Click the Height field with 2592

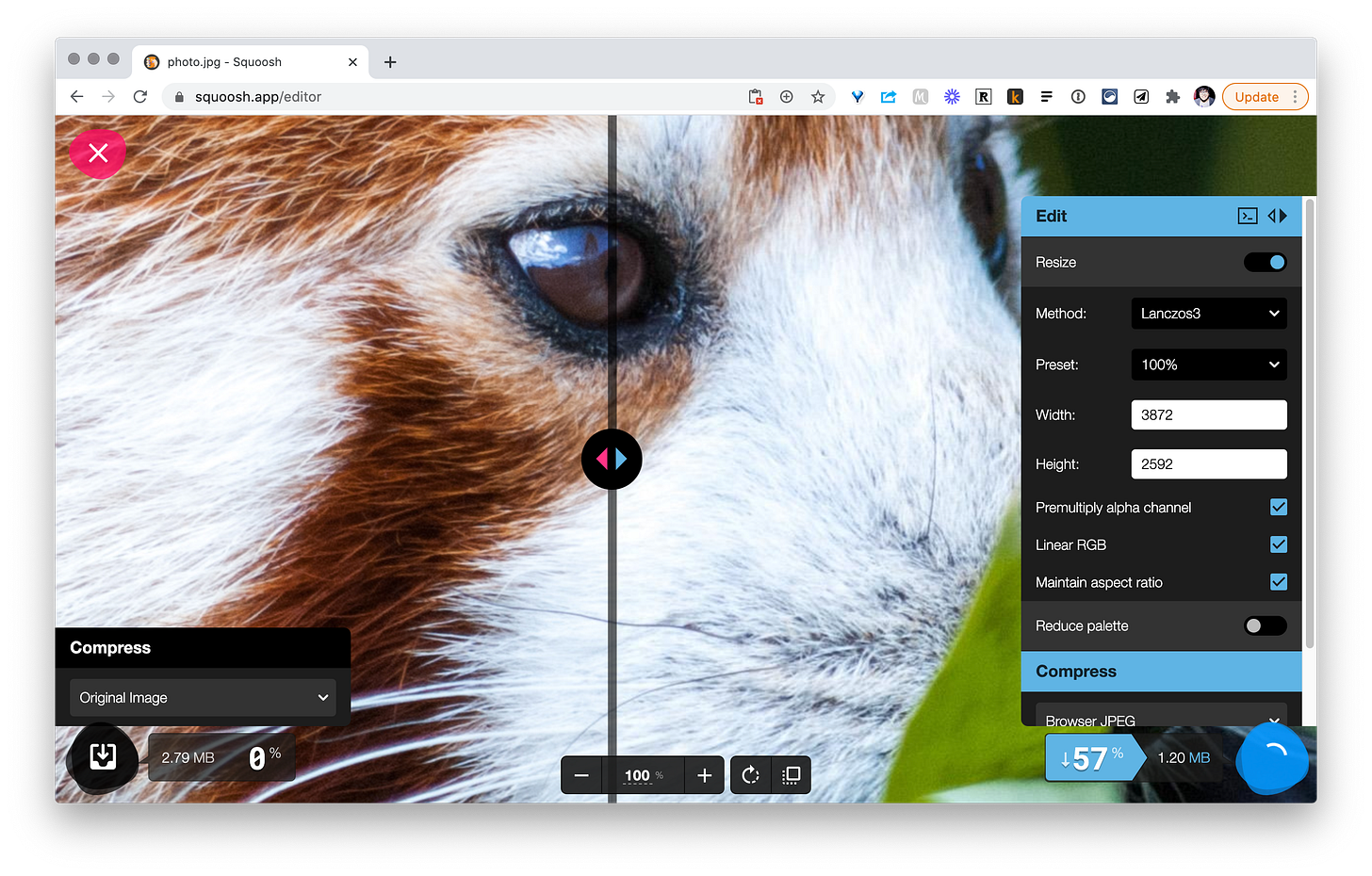tap(1209, 464)
